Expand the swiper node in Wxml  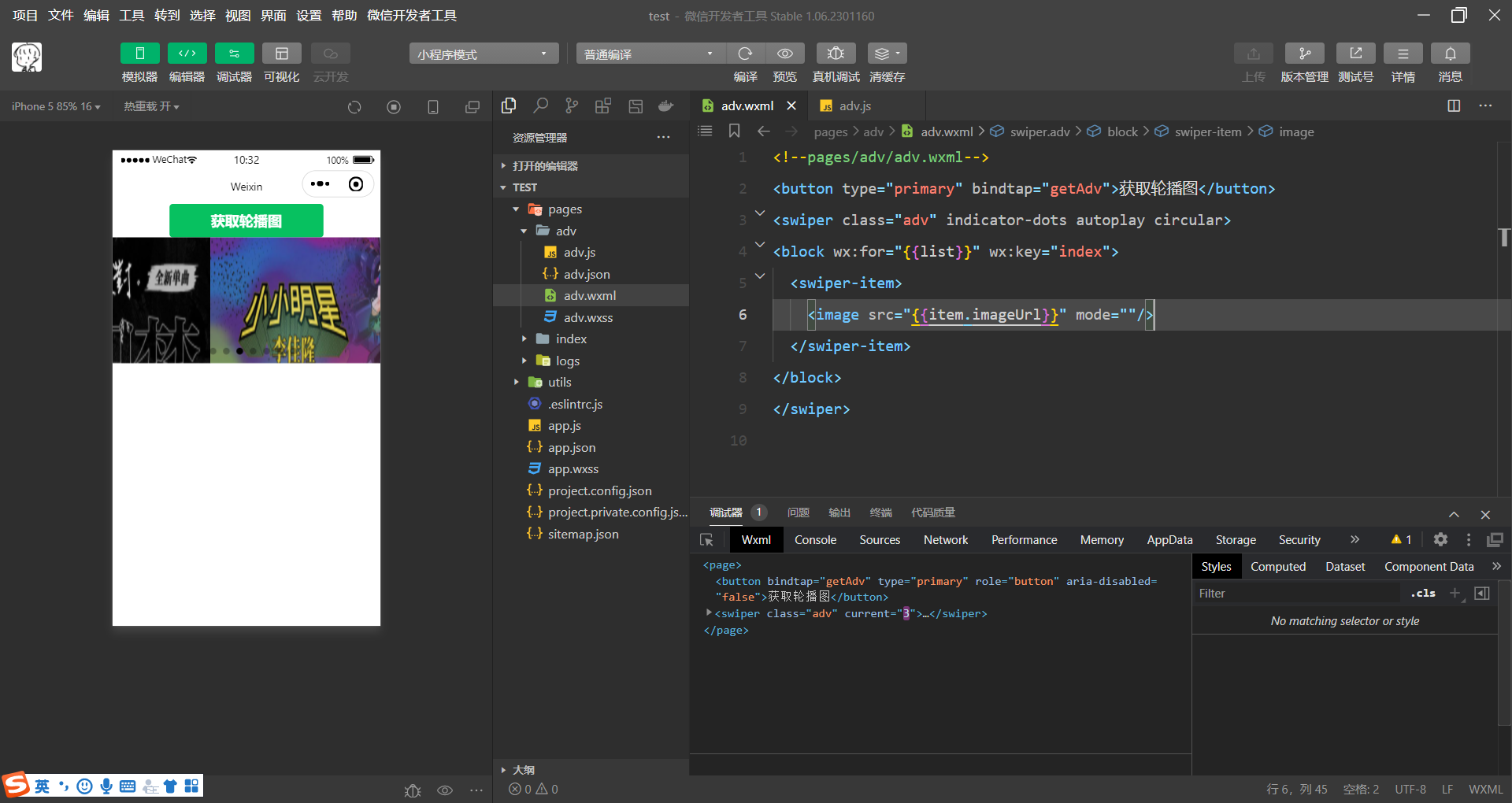(709, 612)
